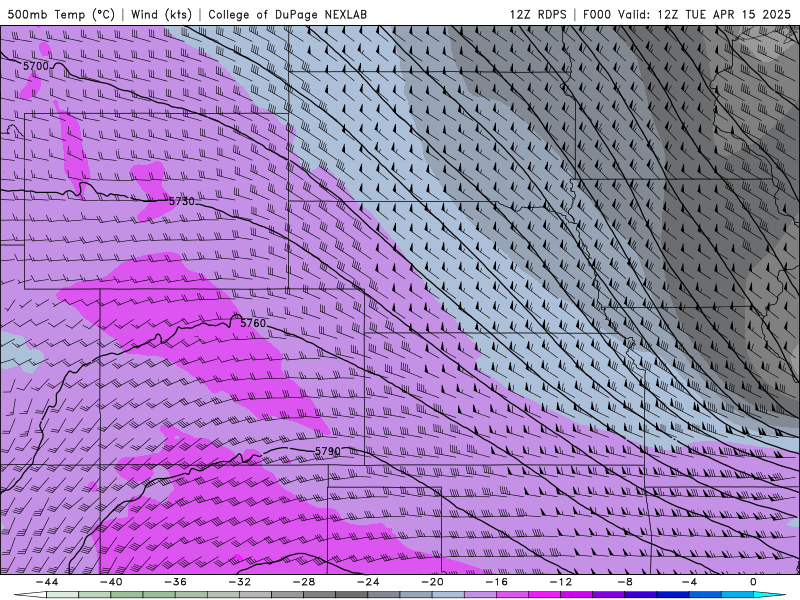This screenshot has height=600, width=800.
Task: Click the 5730 height contour label
Action: point(182,202)
